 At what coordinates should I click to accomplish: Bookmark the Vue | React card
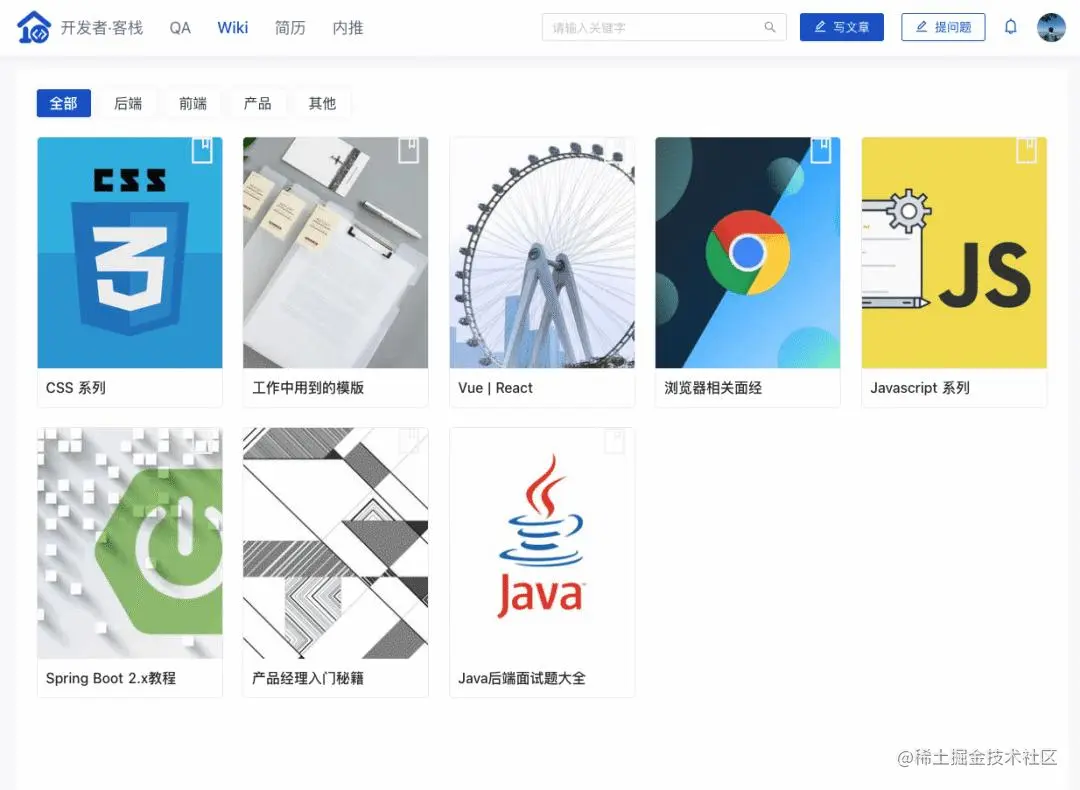(614, 150)
